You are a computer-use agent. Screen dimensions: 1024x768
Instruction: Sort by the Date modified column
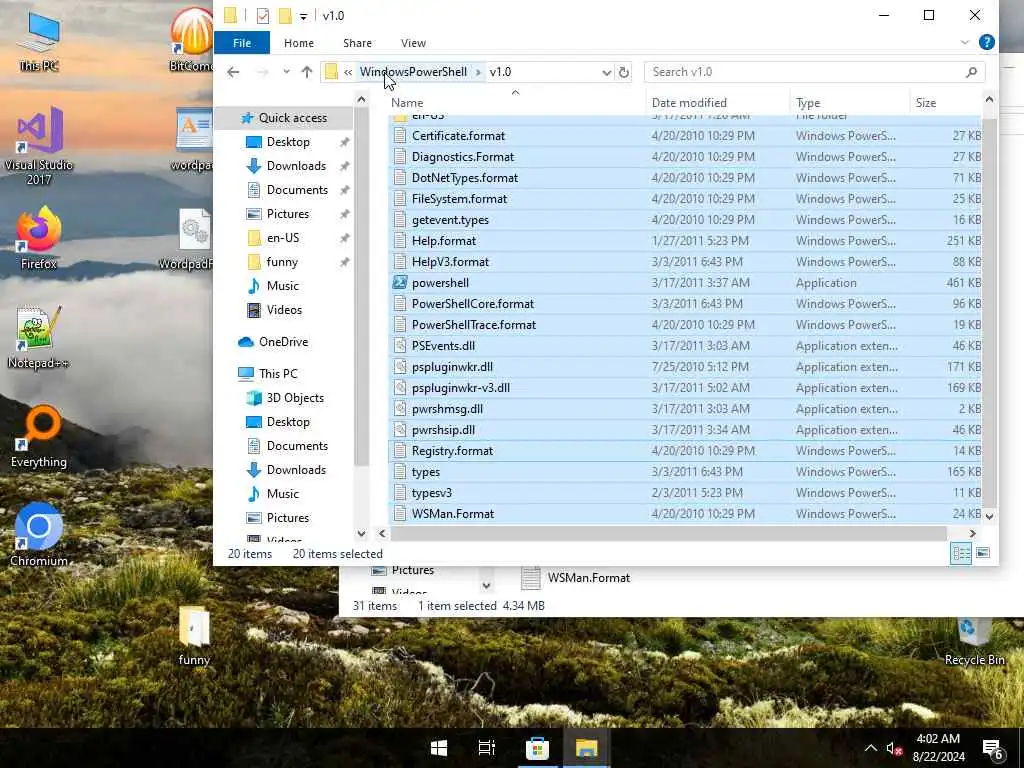pos(689,103)
